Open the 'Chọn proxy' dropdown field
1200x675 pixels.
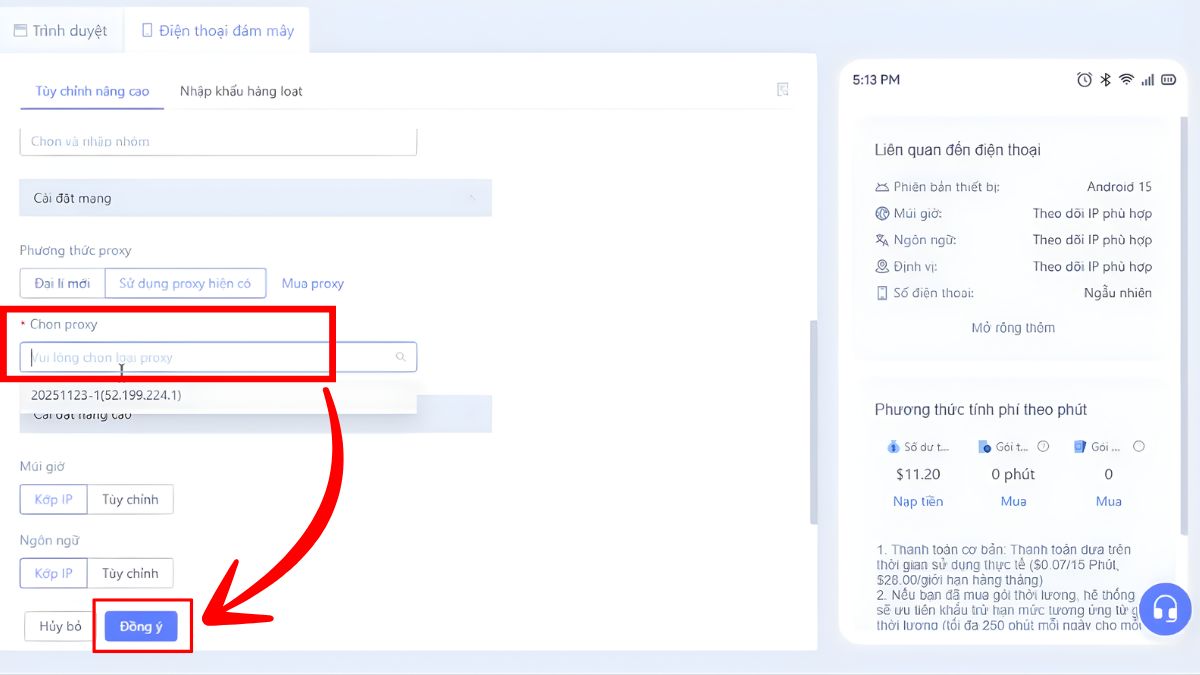[x=210, y=357]
